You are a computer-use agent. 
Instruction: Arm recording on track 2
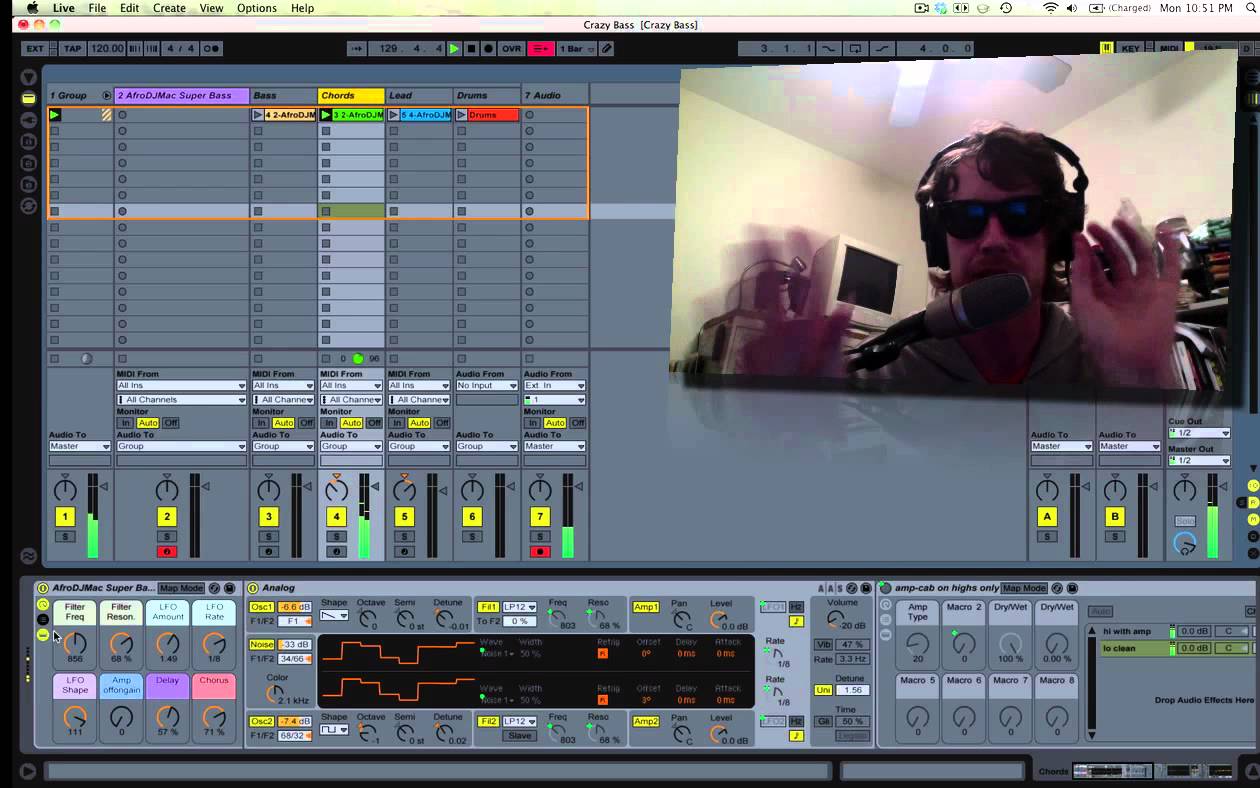tap(167, 552)
